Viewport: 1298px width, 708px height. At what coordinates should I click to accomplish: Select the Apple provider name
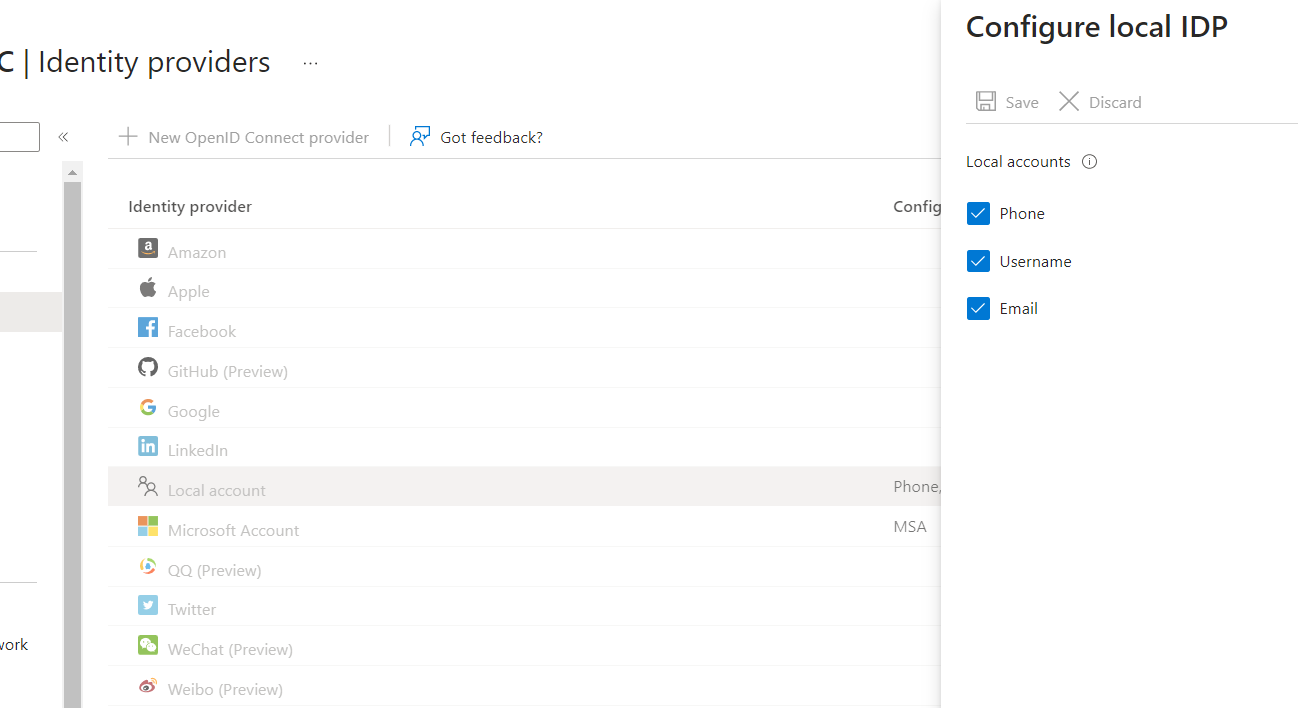coord(189,291)
